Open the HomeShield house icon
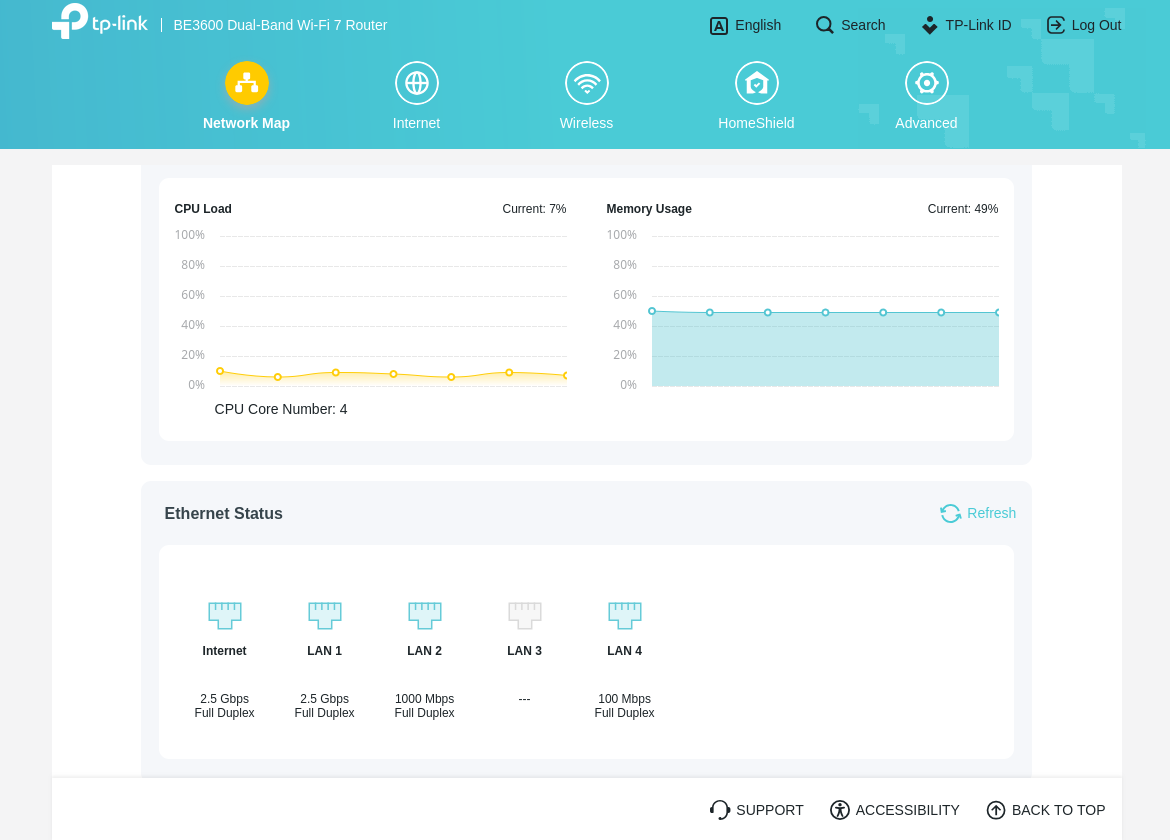Image resolution: width=1170 pixels, height=840 pixels. click(x=757, y=83)
